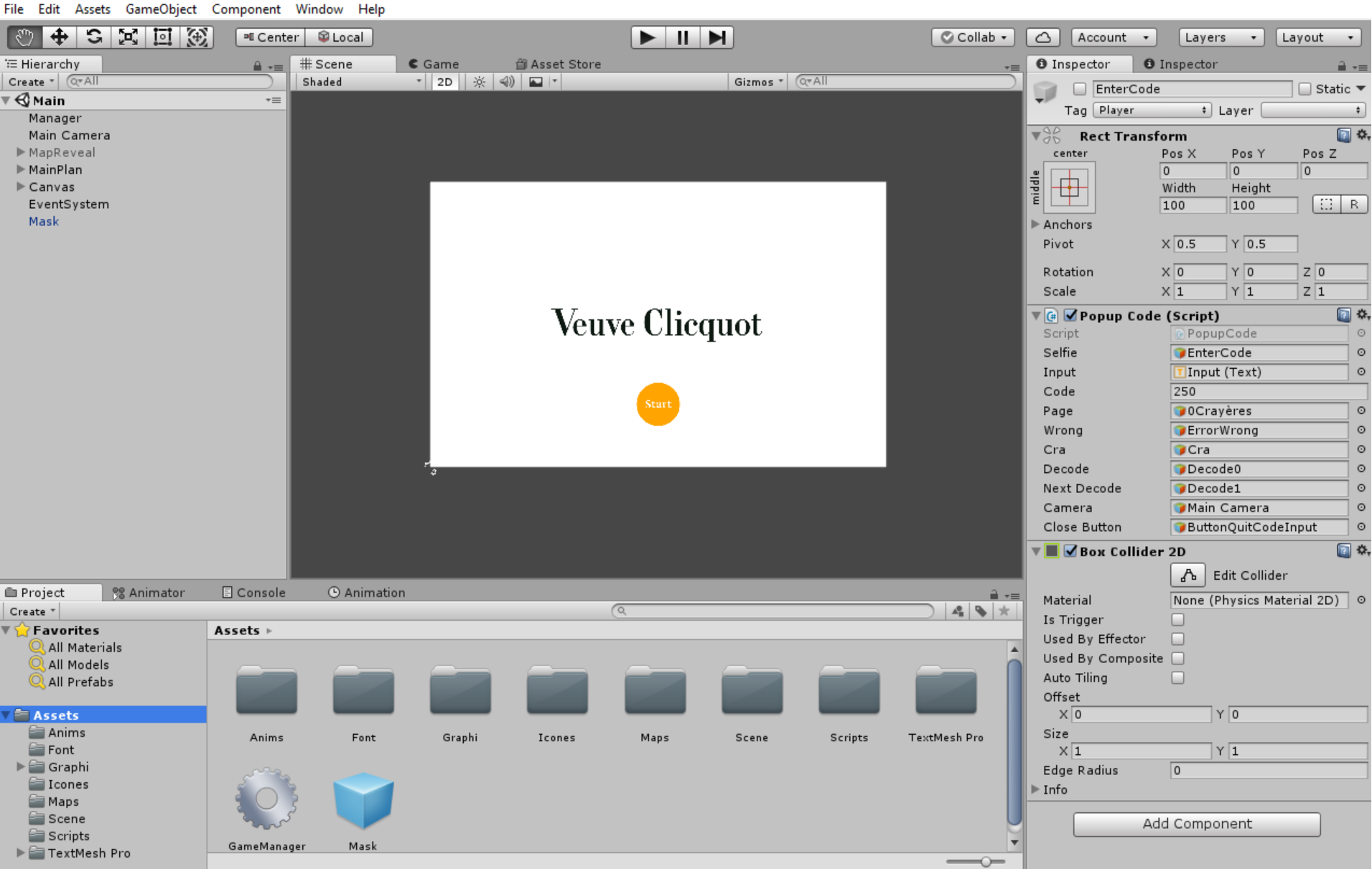Open the Shaded draw mode dropdown
The image size is (1372, 869).
[361, 82]
